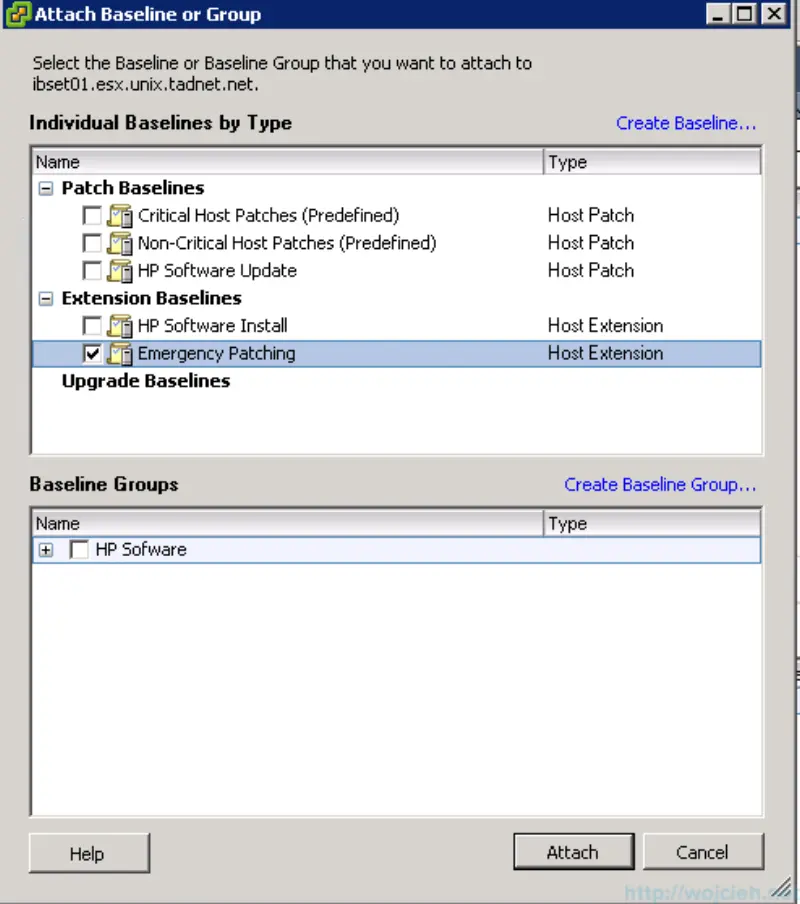Click the Attach button
Screen dimensions: 800x904
tap(573, 851)
